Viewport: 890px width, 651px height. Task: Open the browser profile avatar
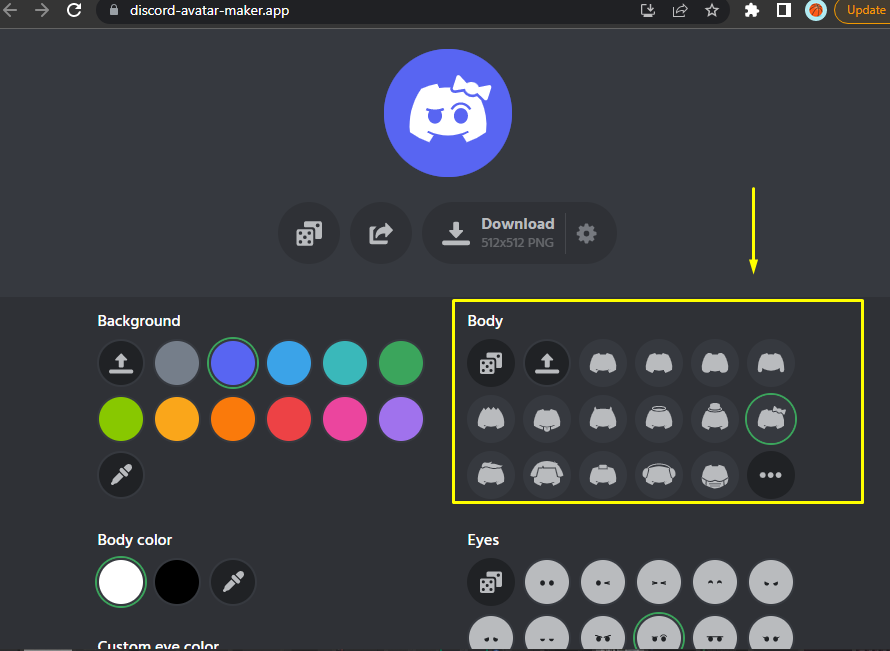pyautogui.click(x=816, y=10)
